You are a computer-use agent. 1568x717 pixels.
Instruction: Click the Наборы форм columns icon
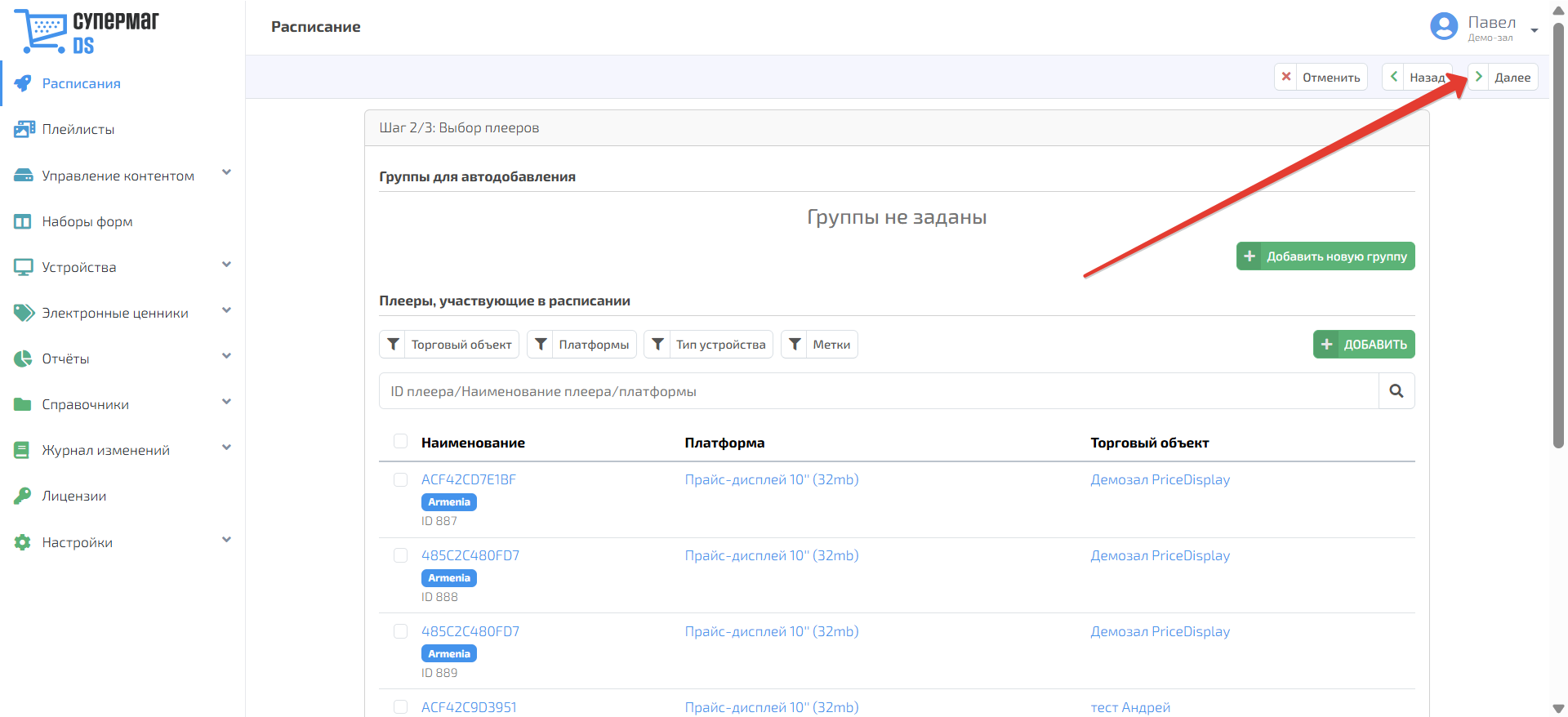(x=23, y=221)
